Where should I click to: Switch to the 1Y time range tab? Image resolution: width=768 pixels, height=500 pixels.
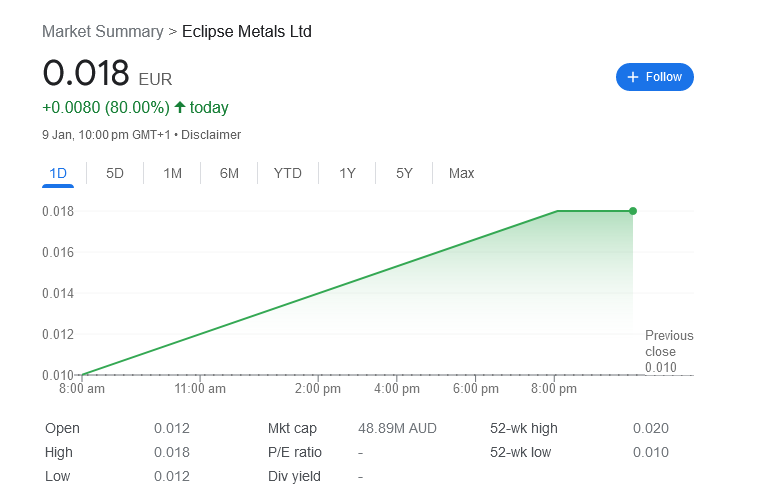(x=347, y=173)
